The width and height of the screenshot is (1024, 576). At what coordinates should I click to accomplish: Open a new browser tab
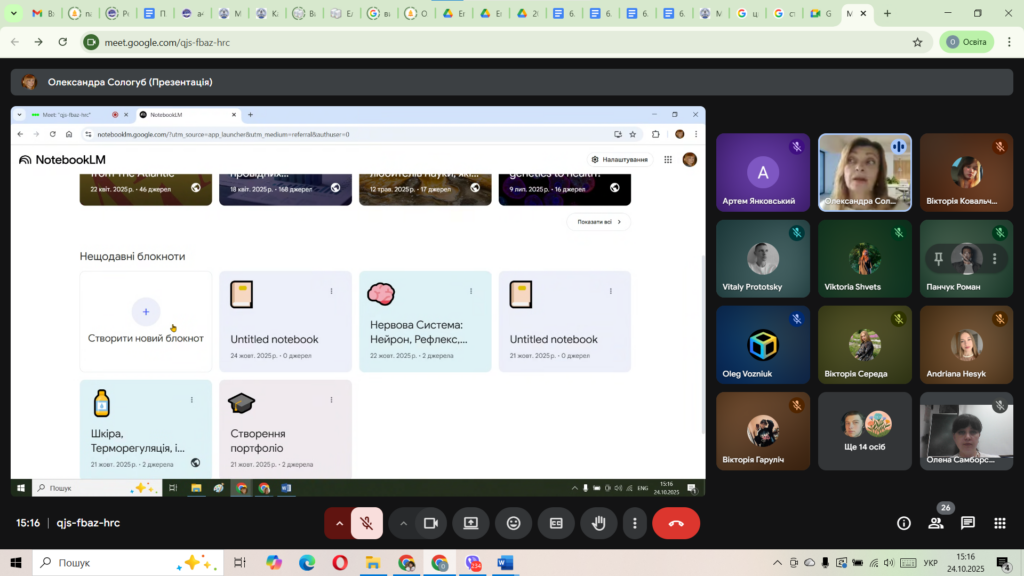887,14
